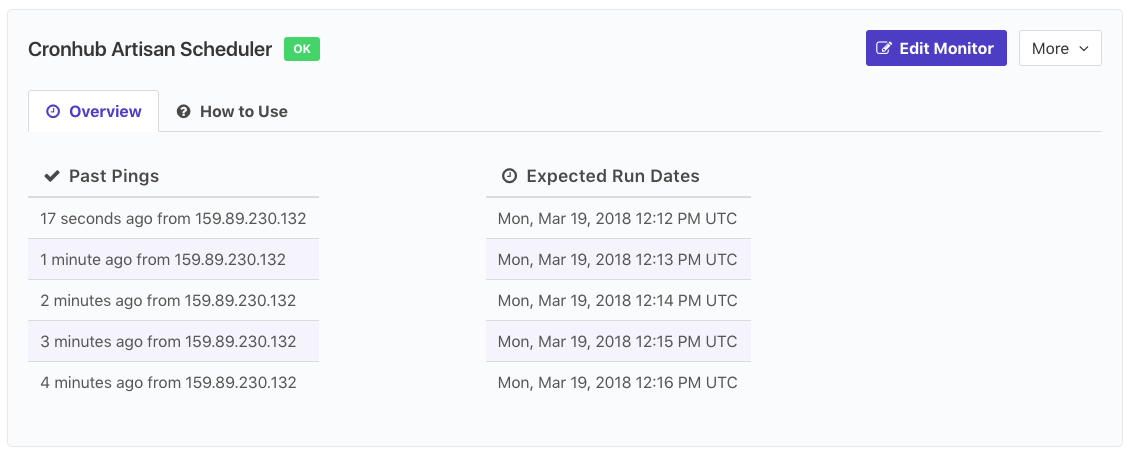This screenshot has height=456, width=1133.
Task: Expand the More dropdown menu
Action: pyautogui.click(x=1059, y=48)
